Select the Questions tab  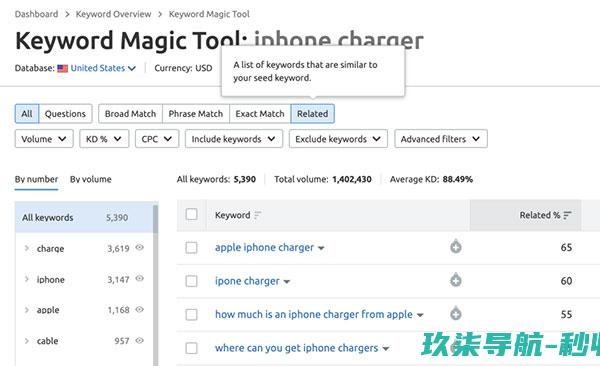point(65,114)
